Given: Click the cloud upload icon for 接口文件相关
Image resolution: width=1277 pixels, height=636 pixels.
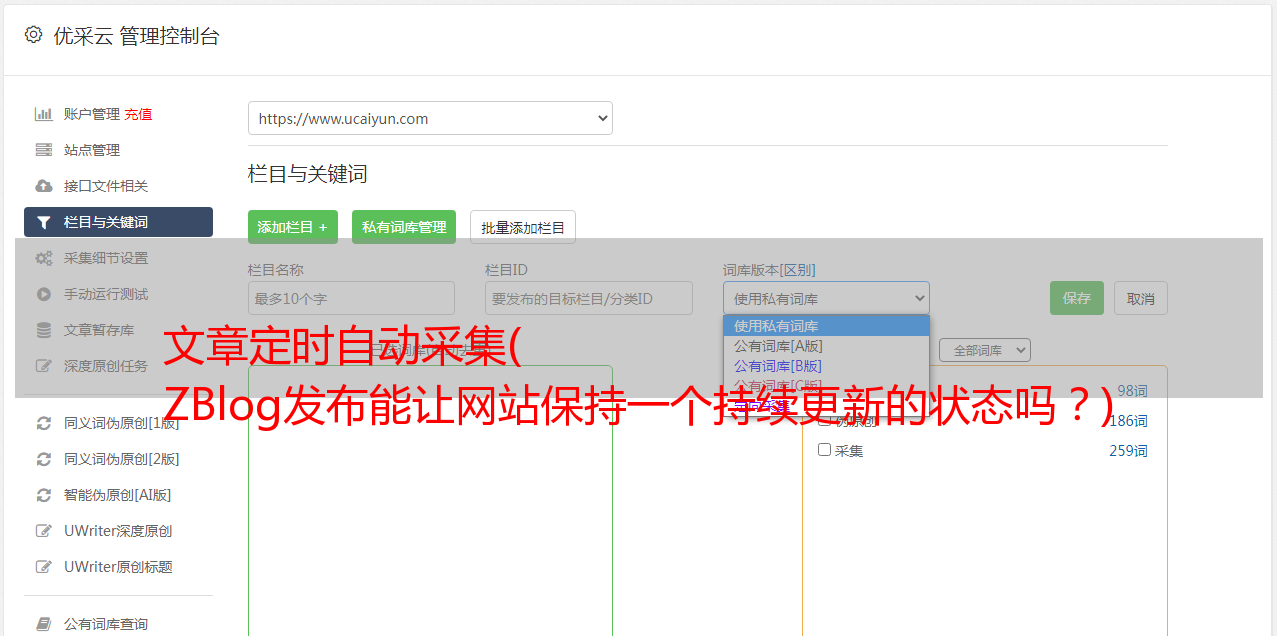Looking at the screenshot, I should pos(43,186).
